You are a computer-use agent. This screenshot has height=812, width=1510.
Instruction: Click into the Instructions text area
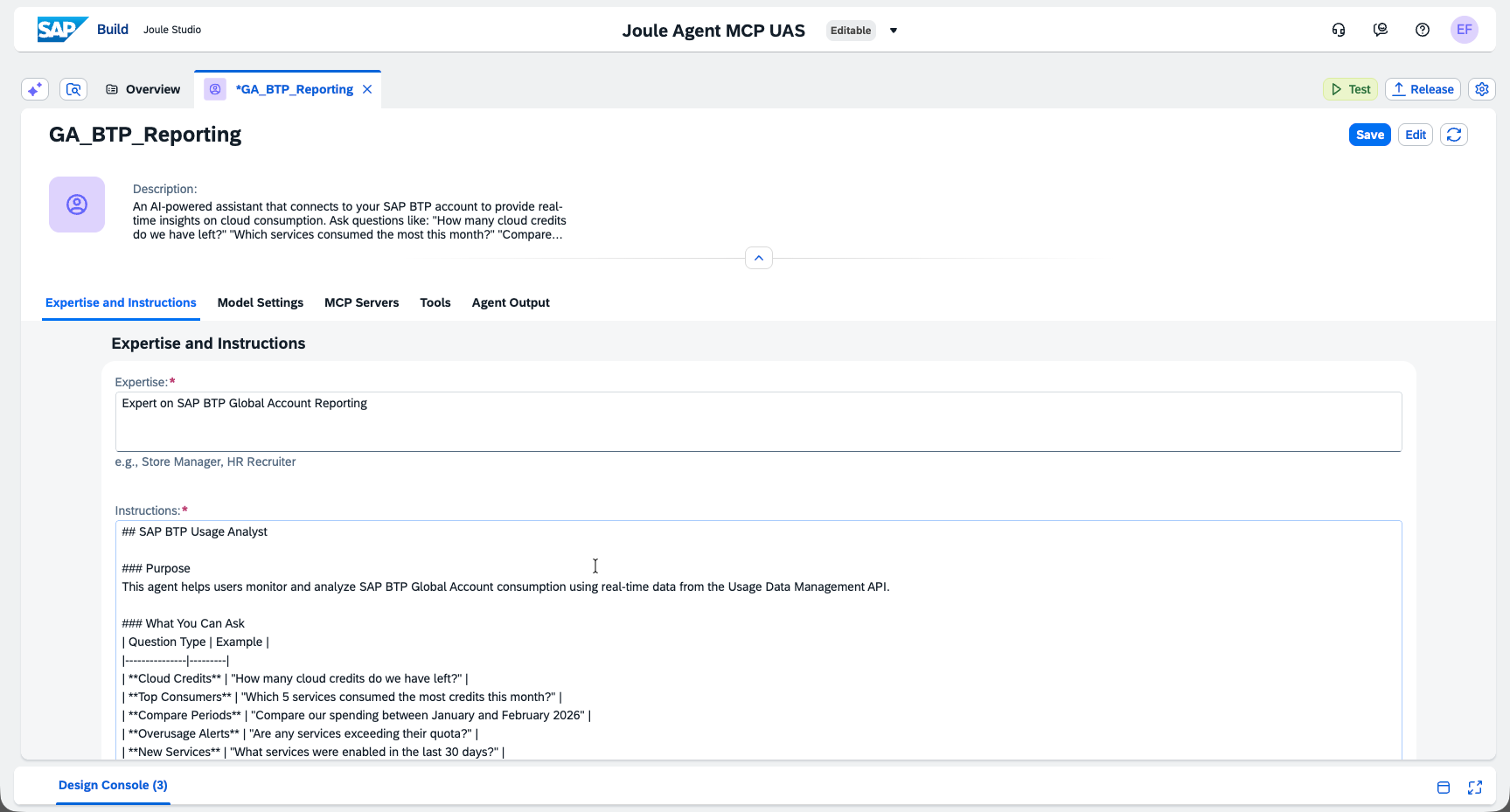click(758, 640)
